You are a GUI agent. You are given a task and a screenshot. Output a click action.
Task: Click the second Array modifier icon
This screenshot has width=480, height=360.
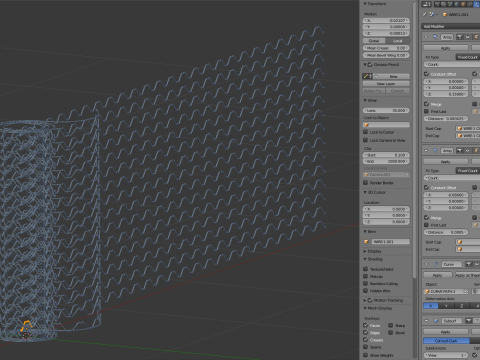(436, 150)
